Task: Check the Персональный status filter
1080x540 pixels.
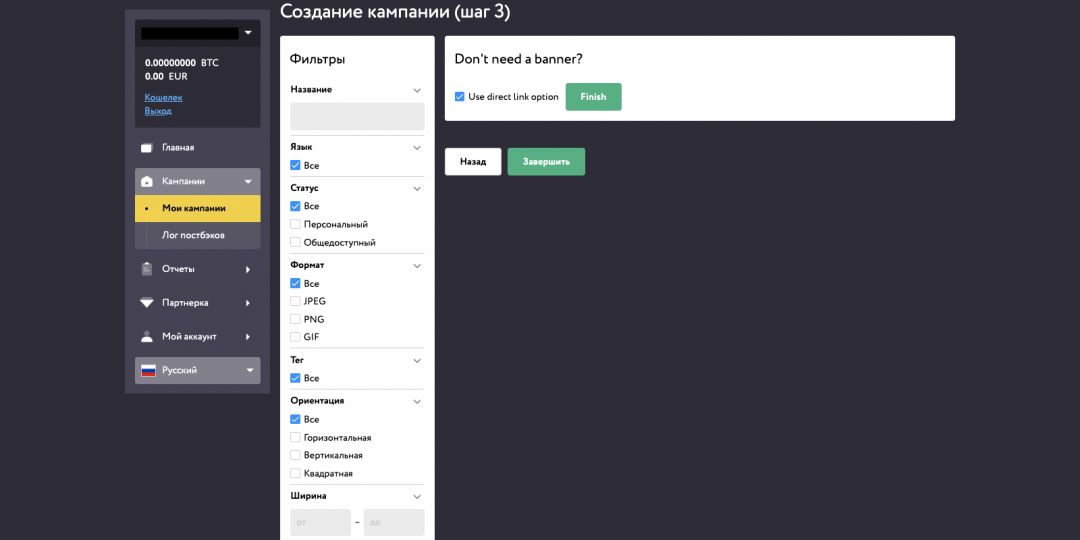Action: click(x=295, y=224)
